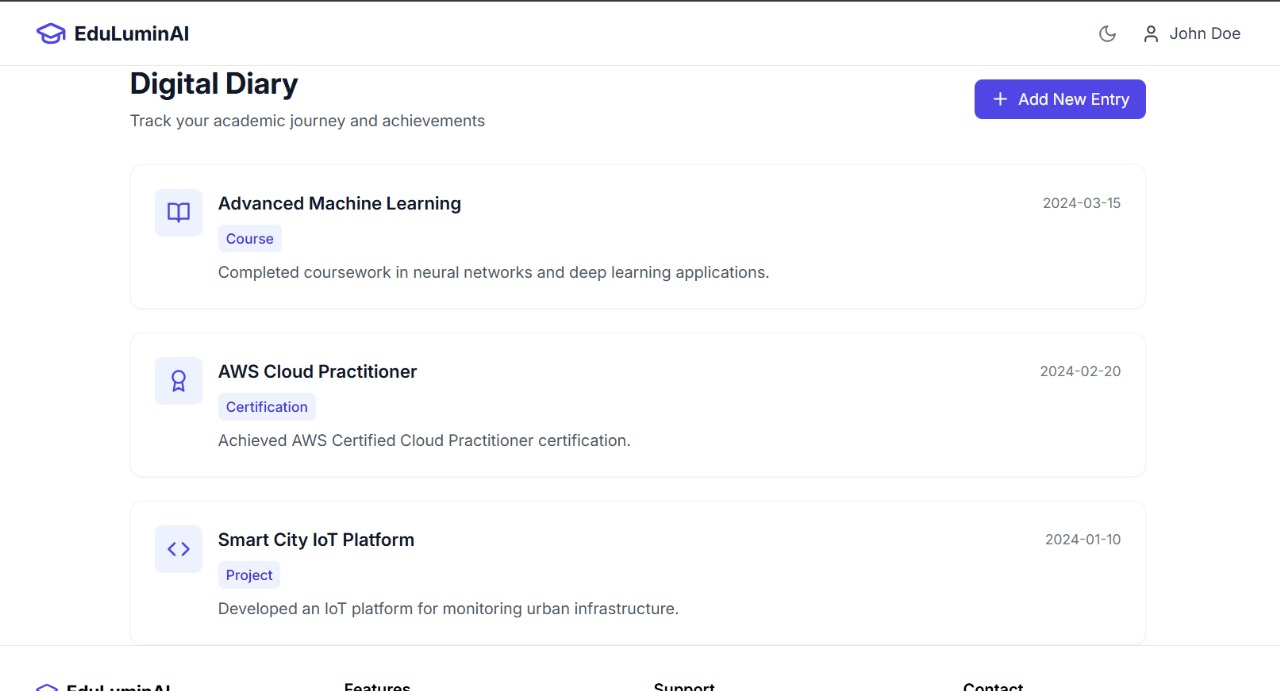This screenshot has height=691, width=1280.
Task: Click the Smart City IoT entry description text
Action: click(x=448, y=608)
